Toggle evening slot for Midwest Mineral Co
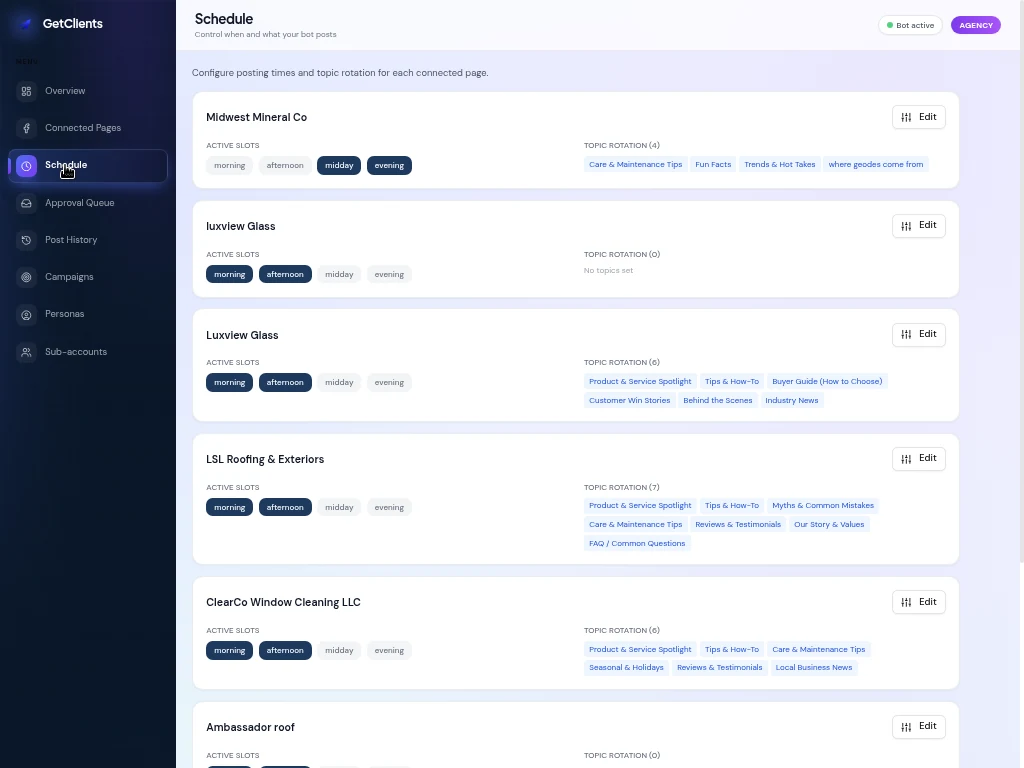 click(389, 165)
